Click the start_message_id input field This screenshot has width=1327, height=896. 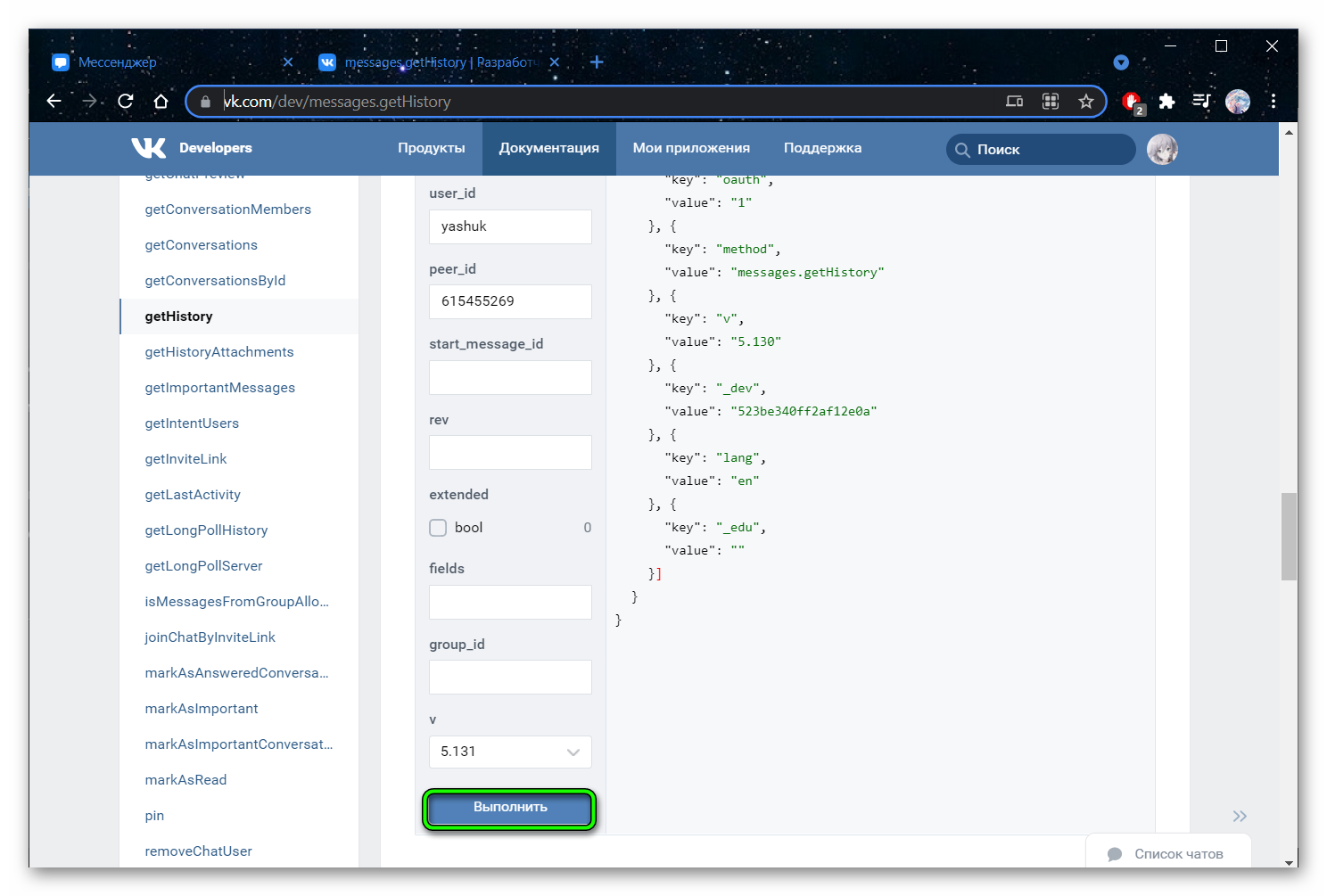[x=510, y=377]
